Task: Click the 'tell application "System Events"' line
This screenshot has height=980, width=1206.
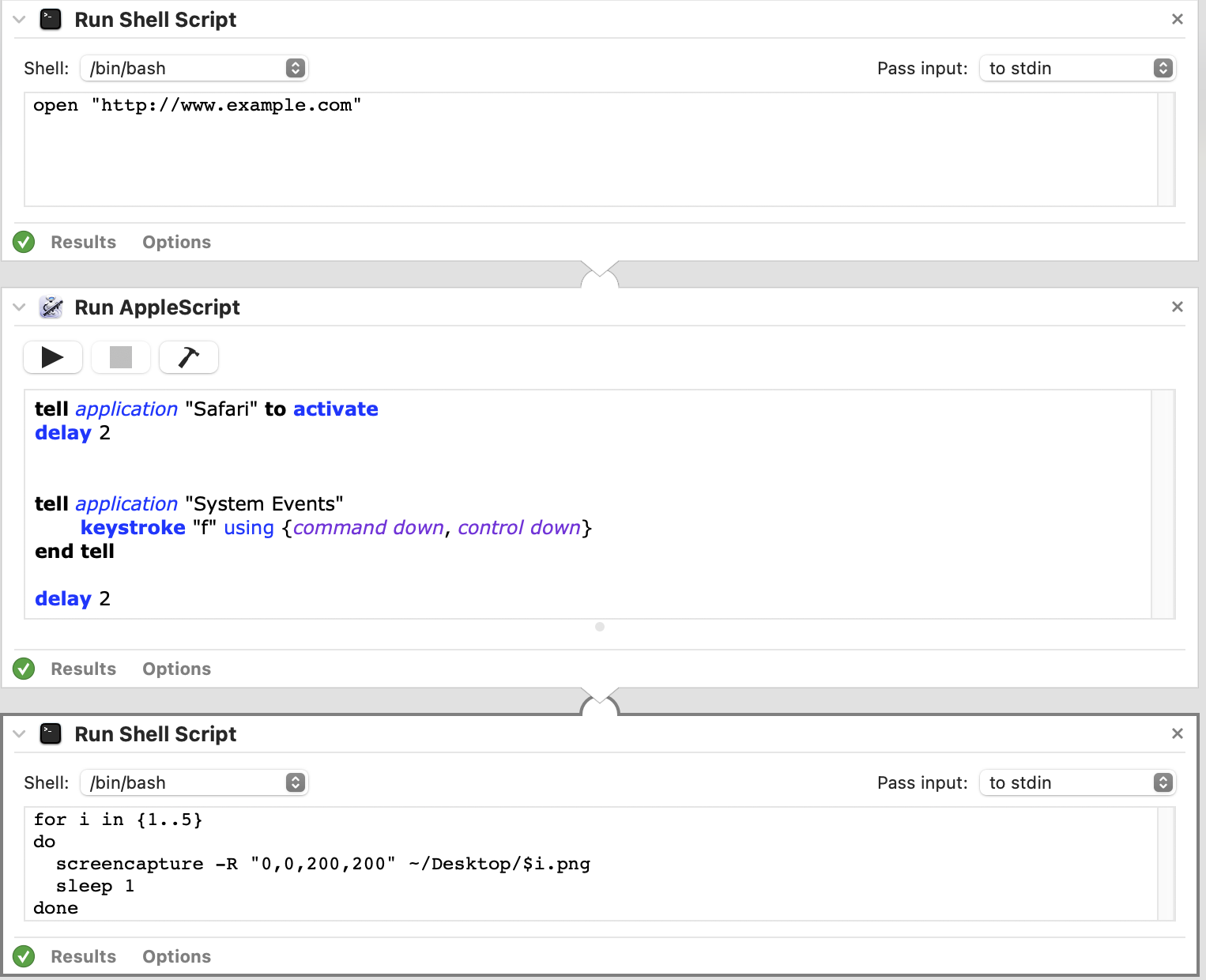Action: click(189, 504)
